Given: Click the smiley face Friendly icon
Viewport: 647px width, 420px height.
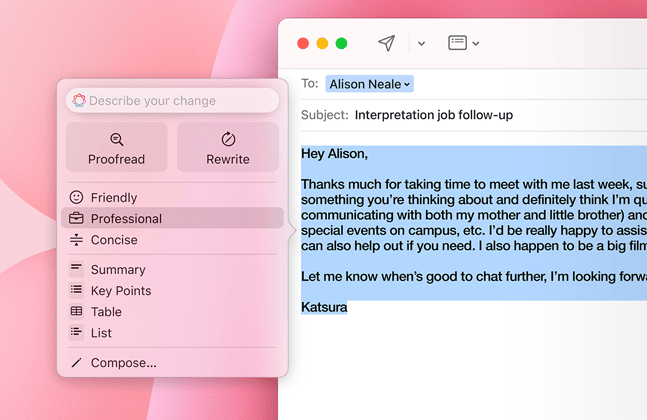Looking at the screenshot, I should coord(76,198).
